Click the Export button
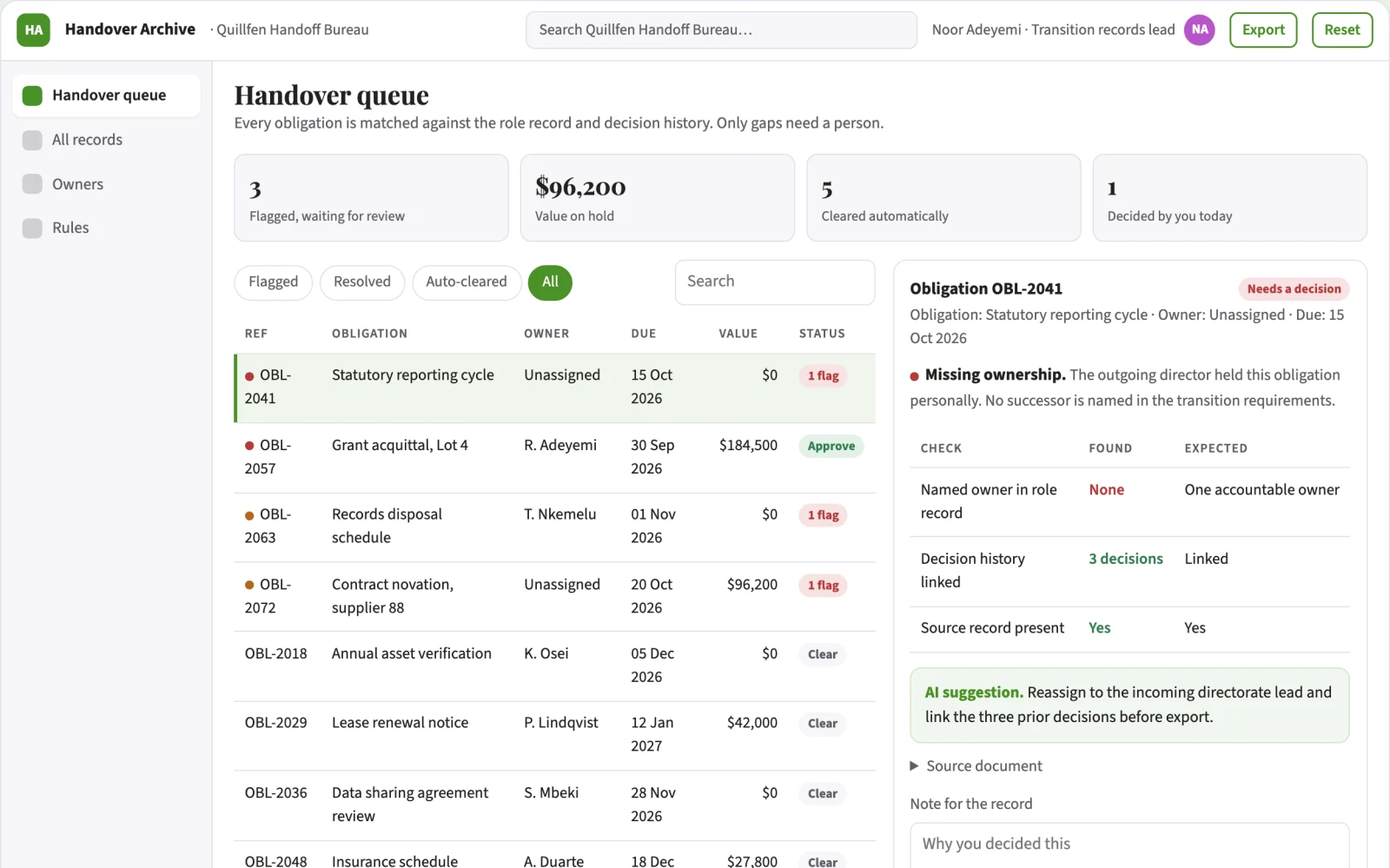The image size is (1390, 868). click(x=1263, y=30)
